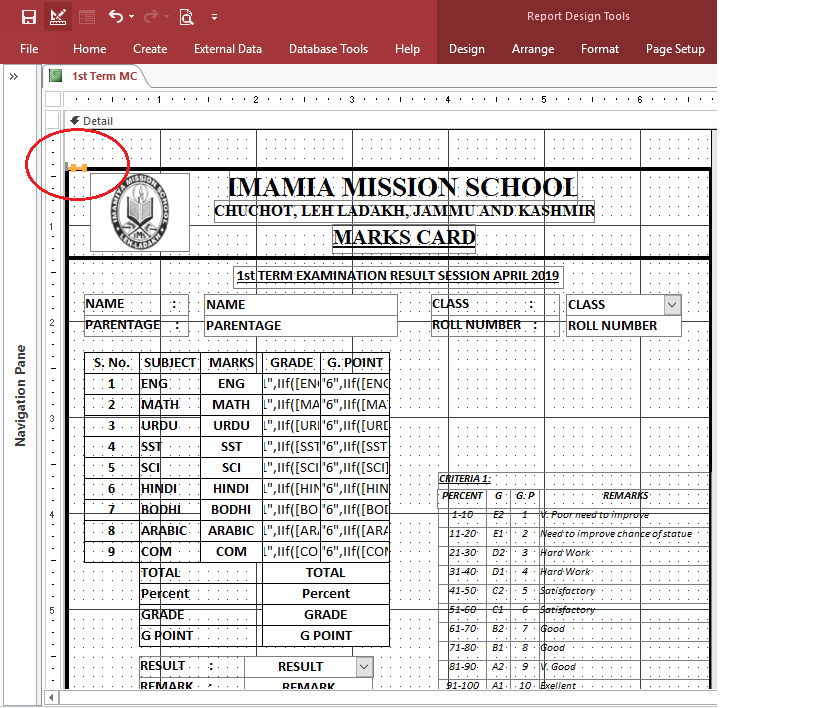Viewport: 819px width, 708px height.
Task: Open the CLASS combo box dropdown arrow
Action: (x=672, y=305)
